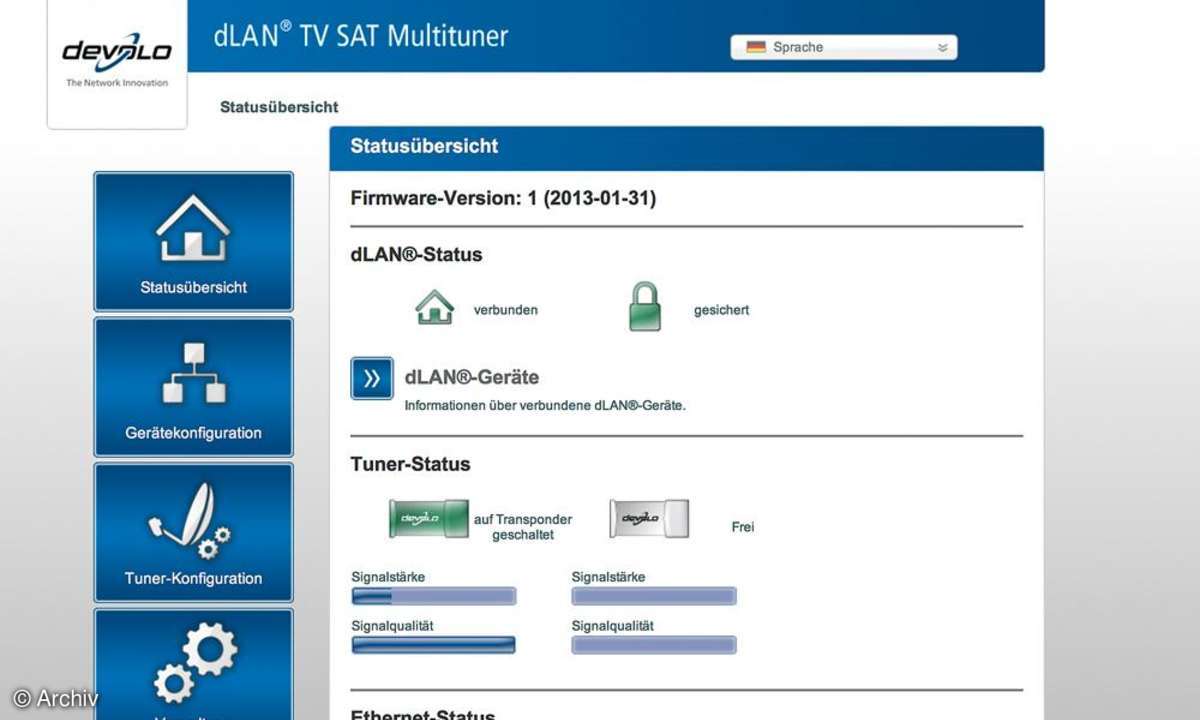The width and height of the screenshot is (1200, 720).
Task: Click the 'Frei' tuner status text
Action: [x=743, y=527]
